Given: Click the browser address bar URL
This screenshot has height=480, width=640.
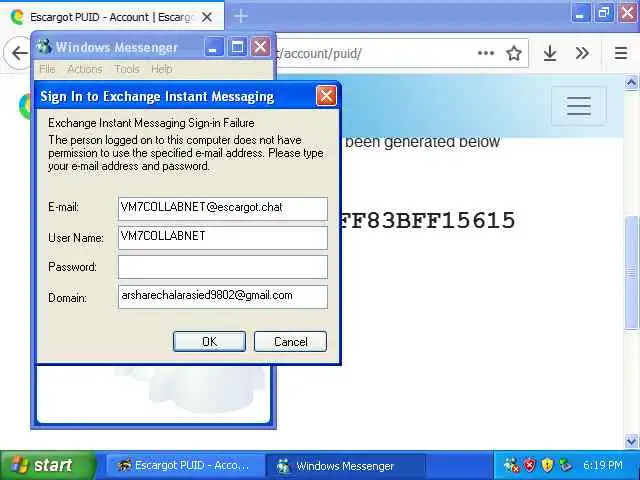Looking at the screenshot, I should tap(318, 53).
